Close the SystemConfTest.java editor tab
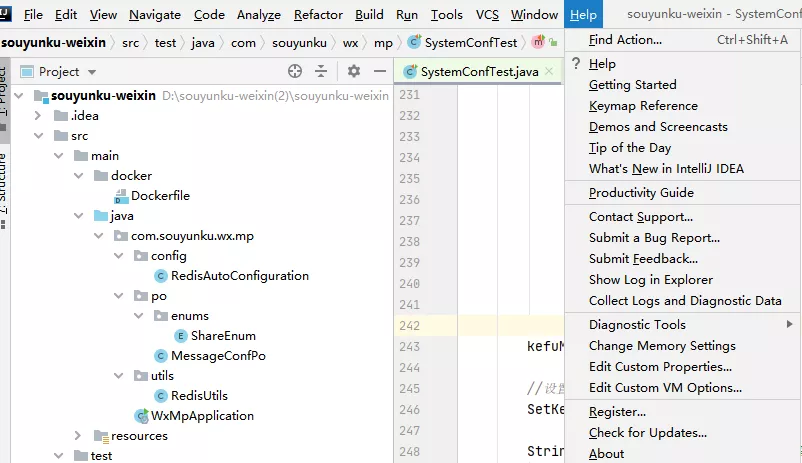 click(x=549, y=71)
